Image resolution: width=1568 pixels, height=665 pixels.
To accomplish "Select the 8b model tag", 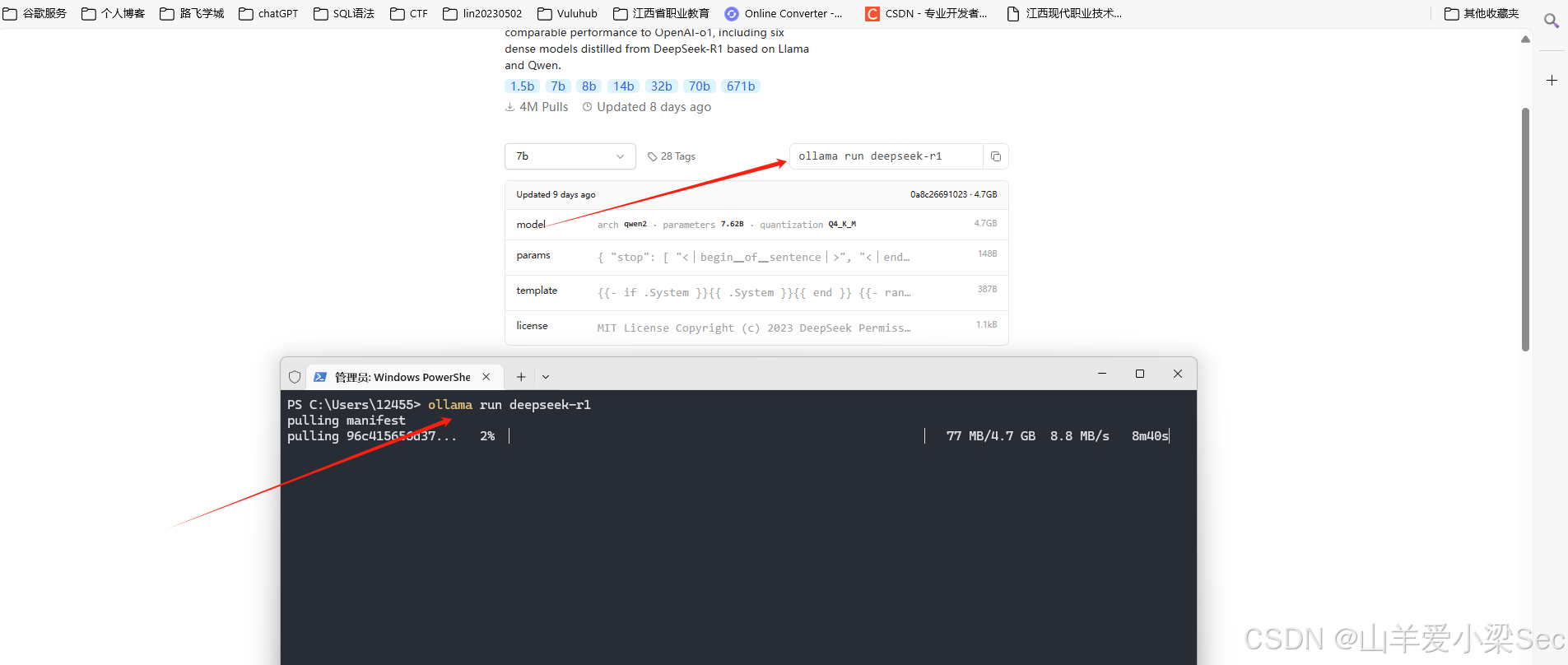I will (x=589, y=86).
